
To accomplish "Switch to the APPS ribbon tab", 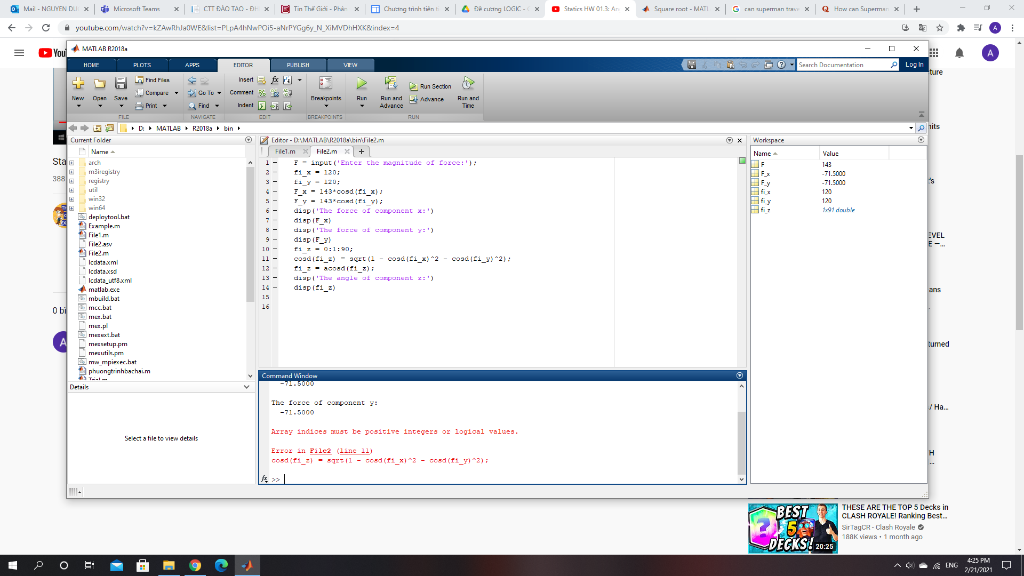I will tap(192, 65).
